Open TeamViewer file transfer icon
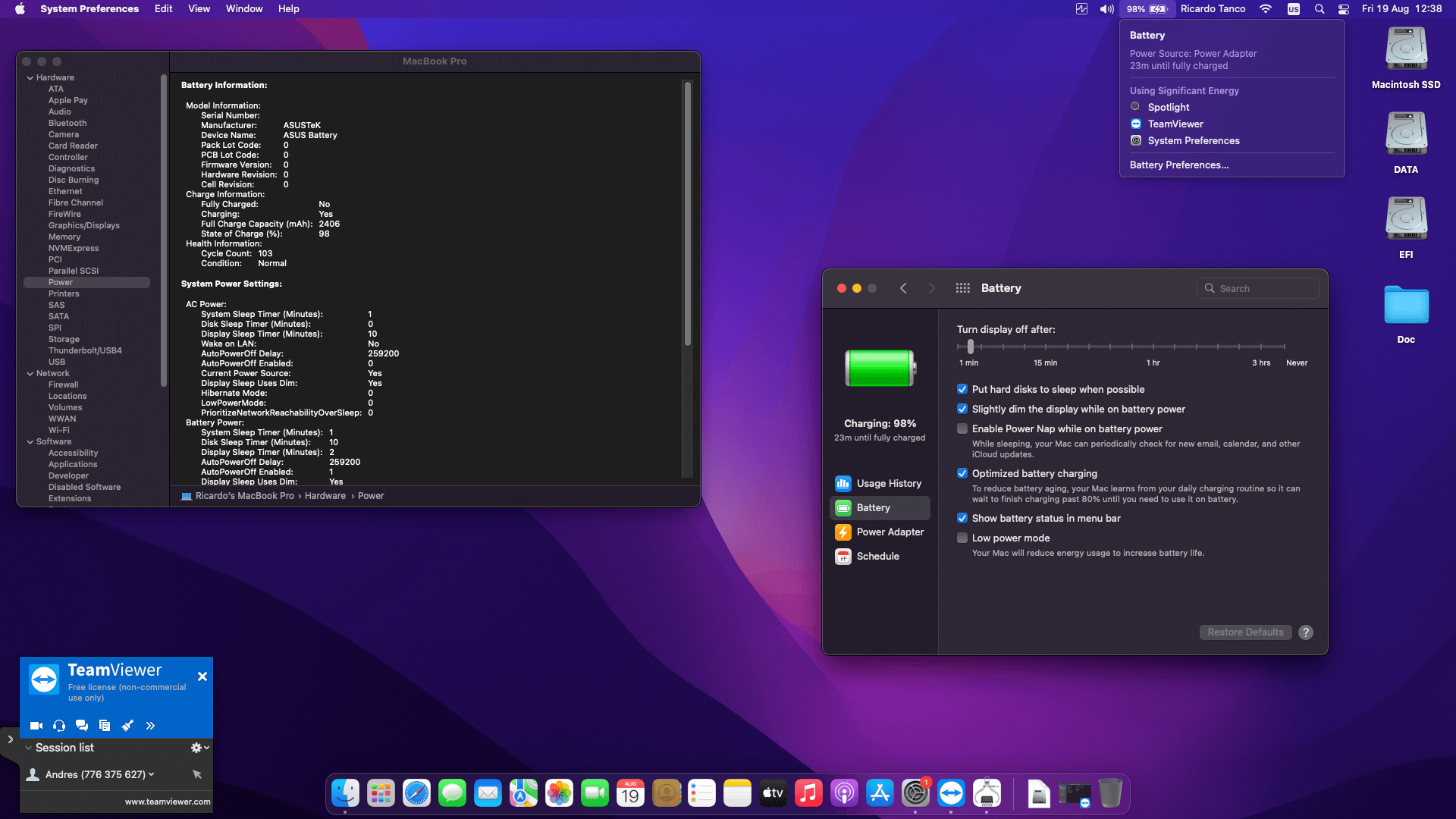Screen dimensions: 1456x819 click(x=105, y=726)
